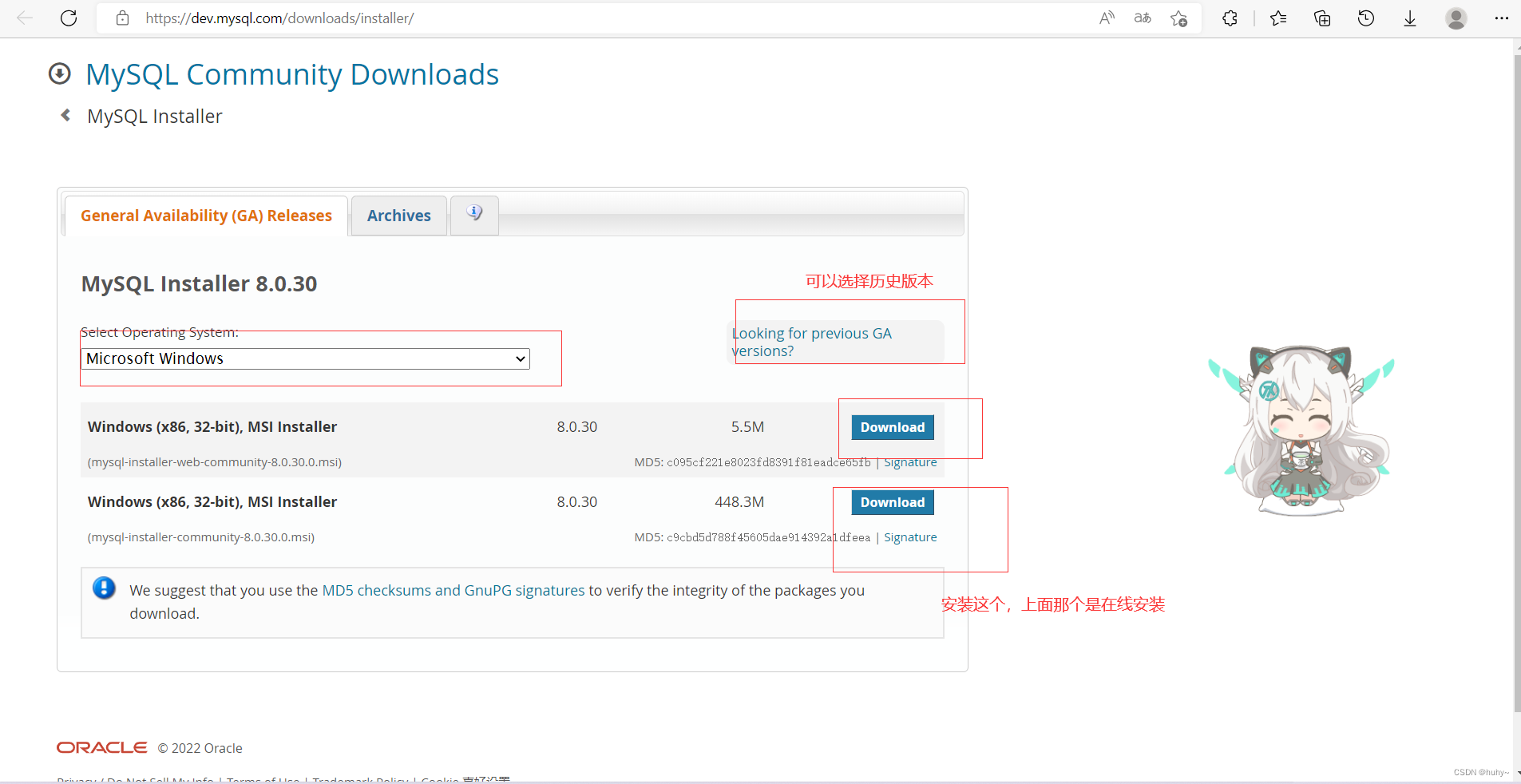Image resolution: width=1521 pixels, height=784 pixels.
Task: Click the padlock site info icon
Action: 122,18
